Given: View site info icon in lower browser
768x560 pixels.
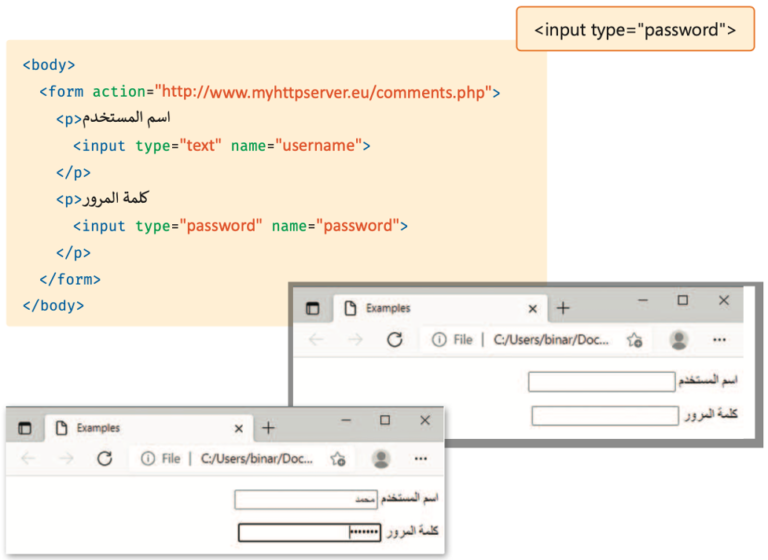Looking at the screenshot, I should click(147, 458).
